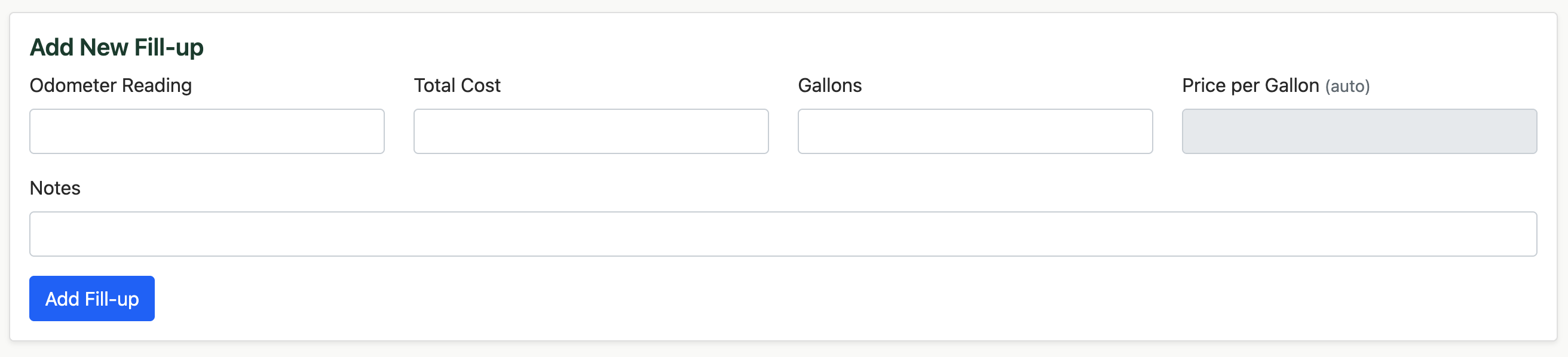The image size is (1568, 357).
Task: Click the Gallons label text
Action: 830,85
